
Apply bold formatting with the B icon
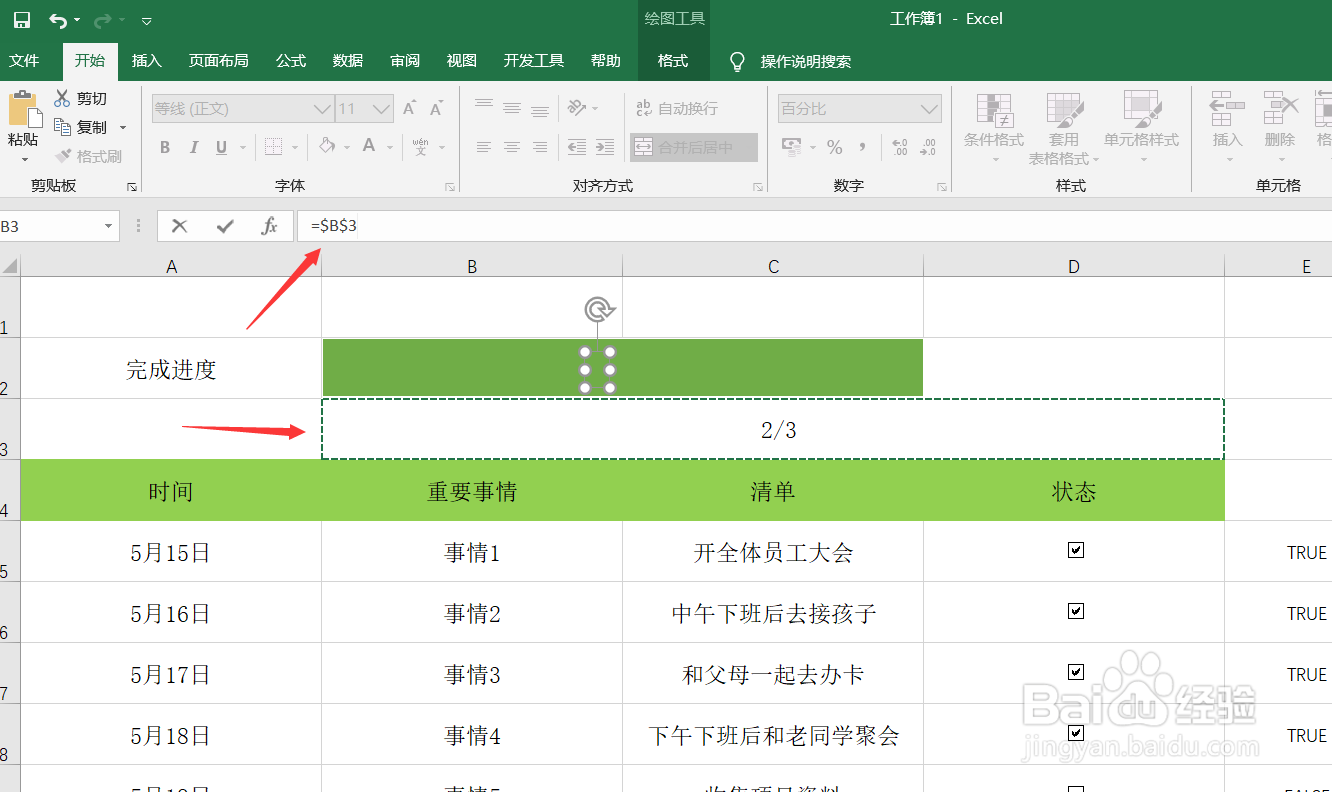point(164,146)
